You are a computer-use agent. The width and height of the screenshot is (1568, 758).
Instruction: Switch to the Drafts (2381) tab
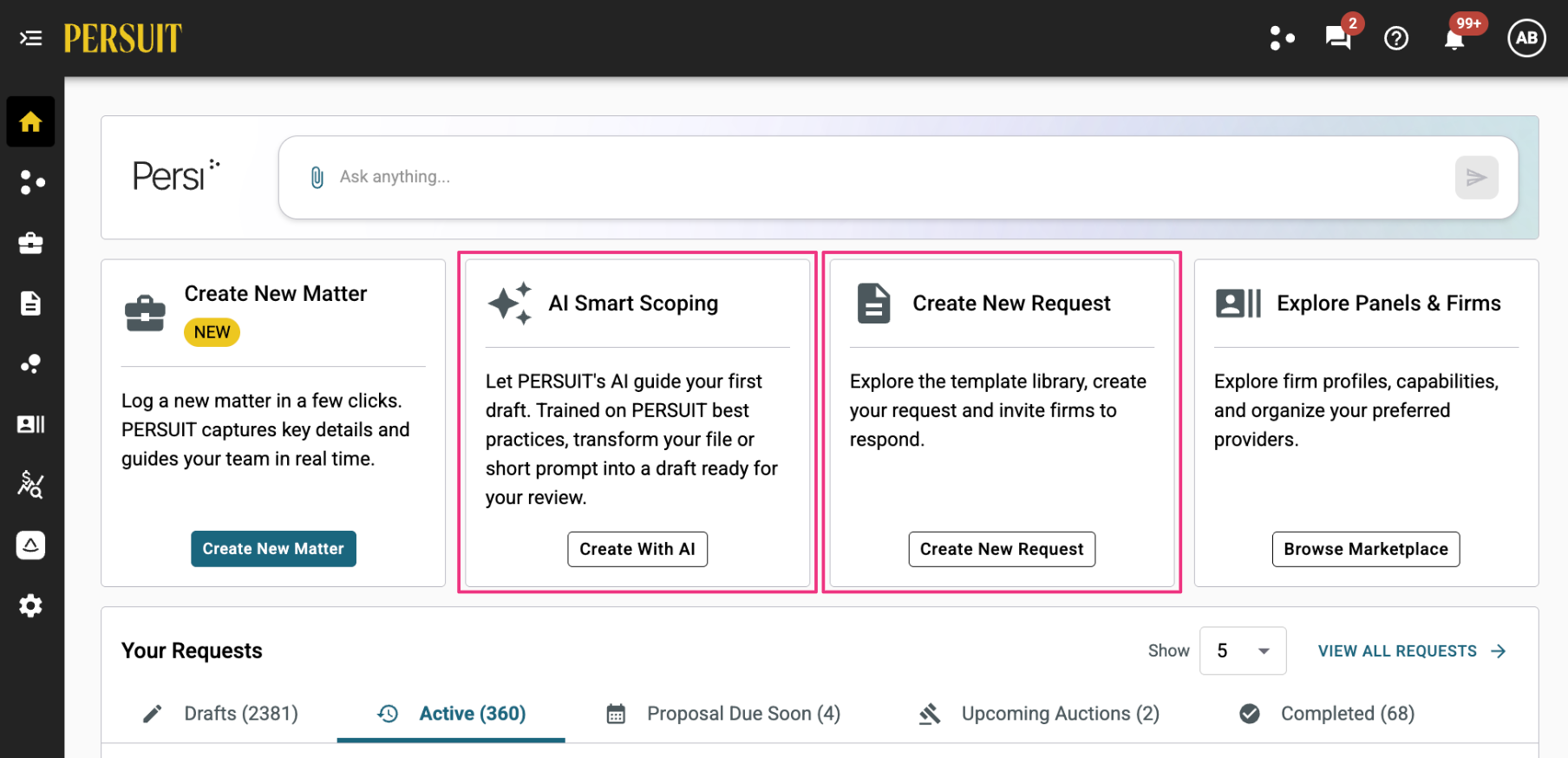point(220,714)
